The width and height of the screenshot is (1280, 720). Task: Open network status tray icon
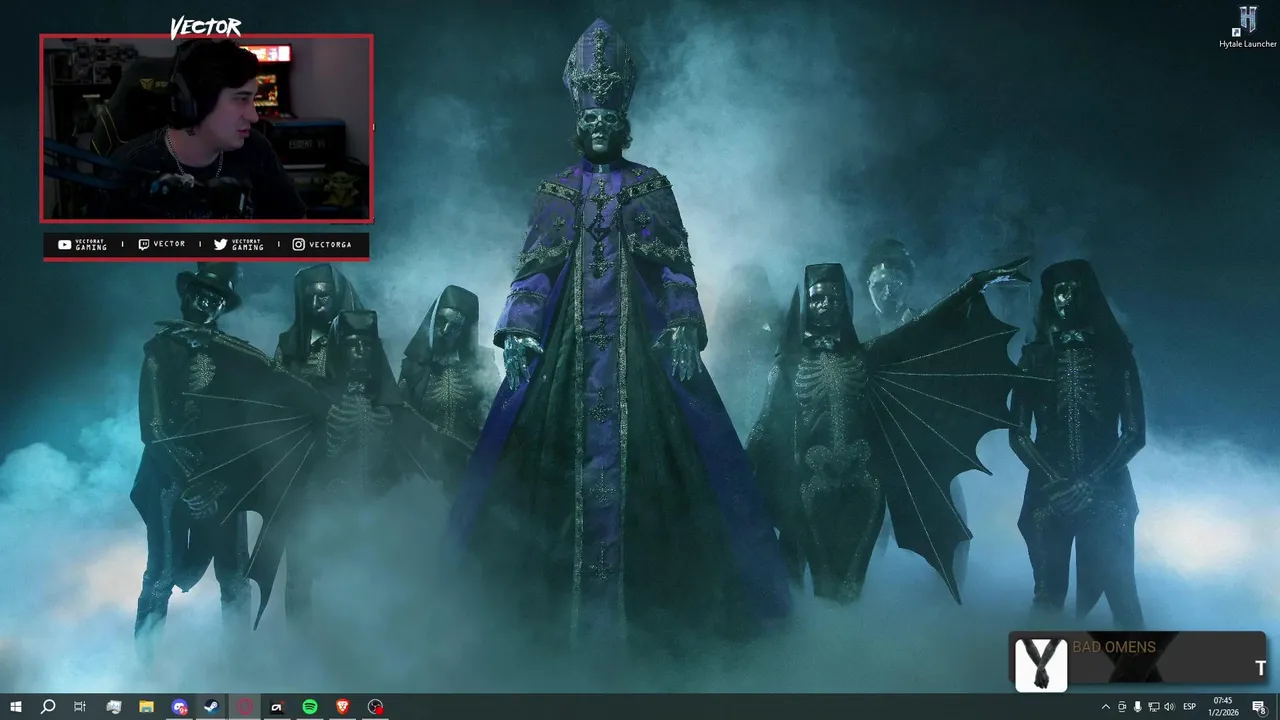(1154, 707)
